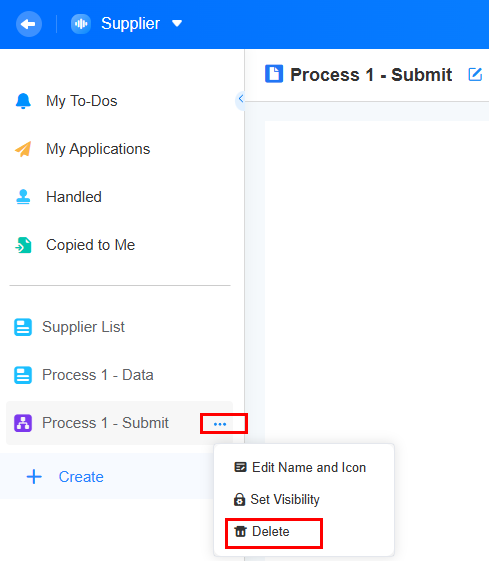Screen dimensions: 489x561
Task: Click the edit pencil beside the page title
Action: click(x=475, y=75)
